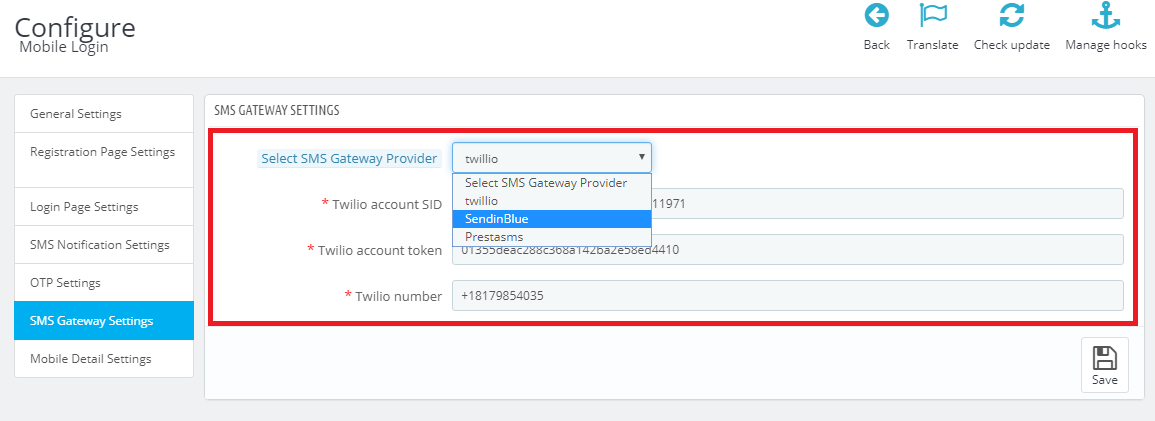Viewport: 1155px width, 421px height.
Task: Go to SMS Notification Settings tab
Action: pos(104,244)
